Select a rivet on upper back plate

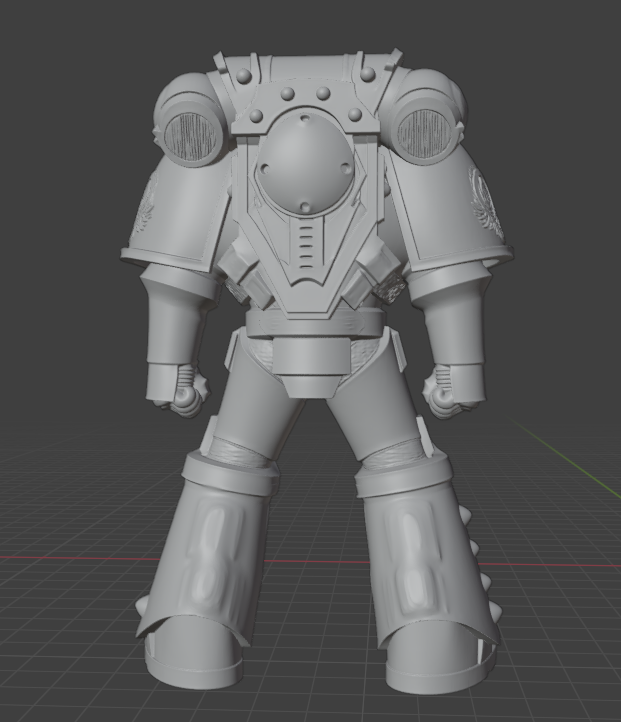287,93
